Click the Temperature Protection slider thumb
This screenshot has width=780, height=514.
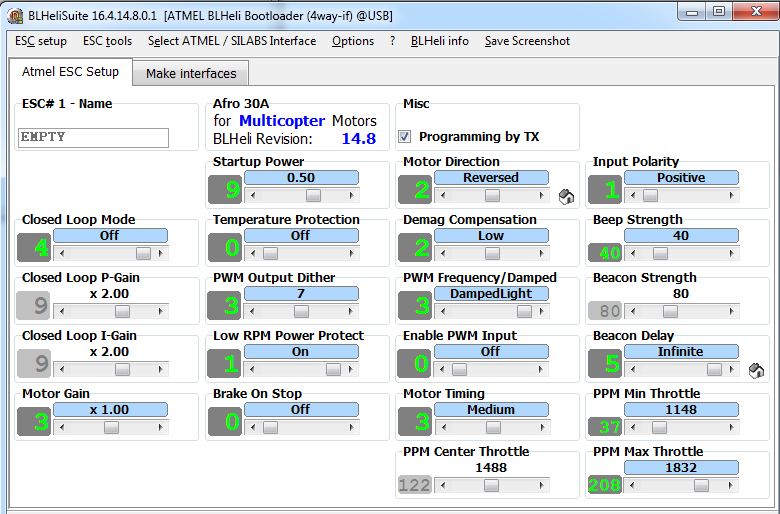tap(270, 254)
